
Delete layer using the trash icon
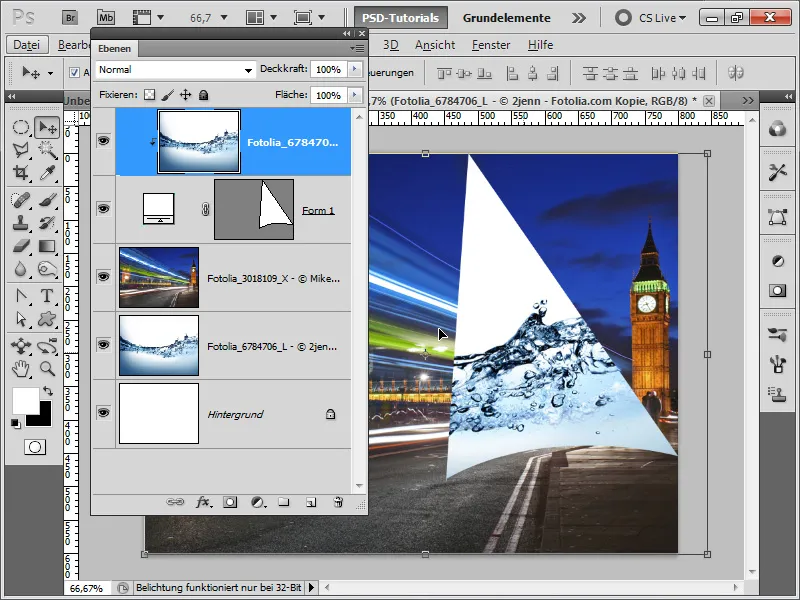[x=338, y=502]
